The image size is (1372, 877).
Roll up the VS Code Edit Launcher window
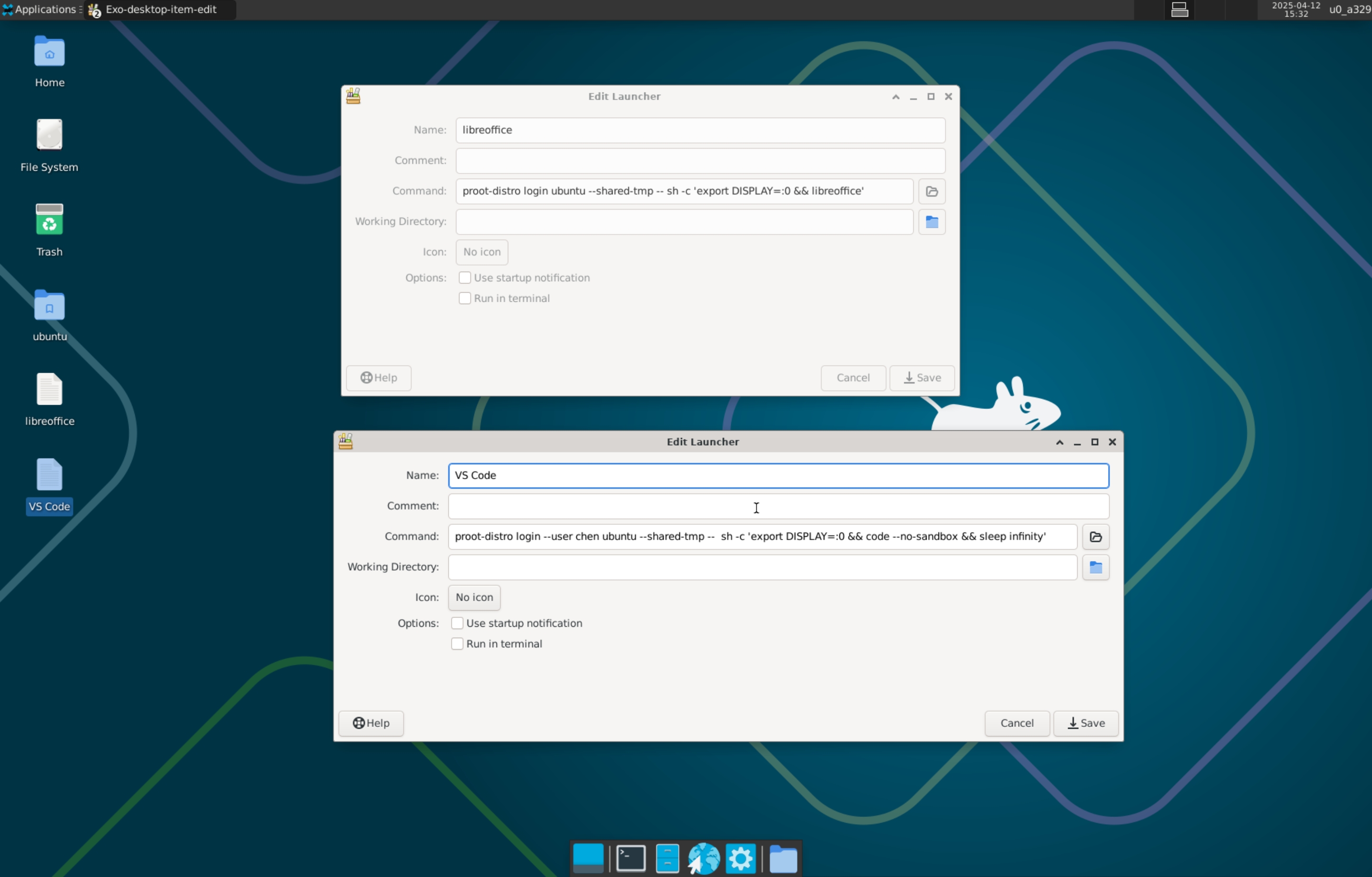point(1060,442)
